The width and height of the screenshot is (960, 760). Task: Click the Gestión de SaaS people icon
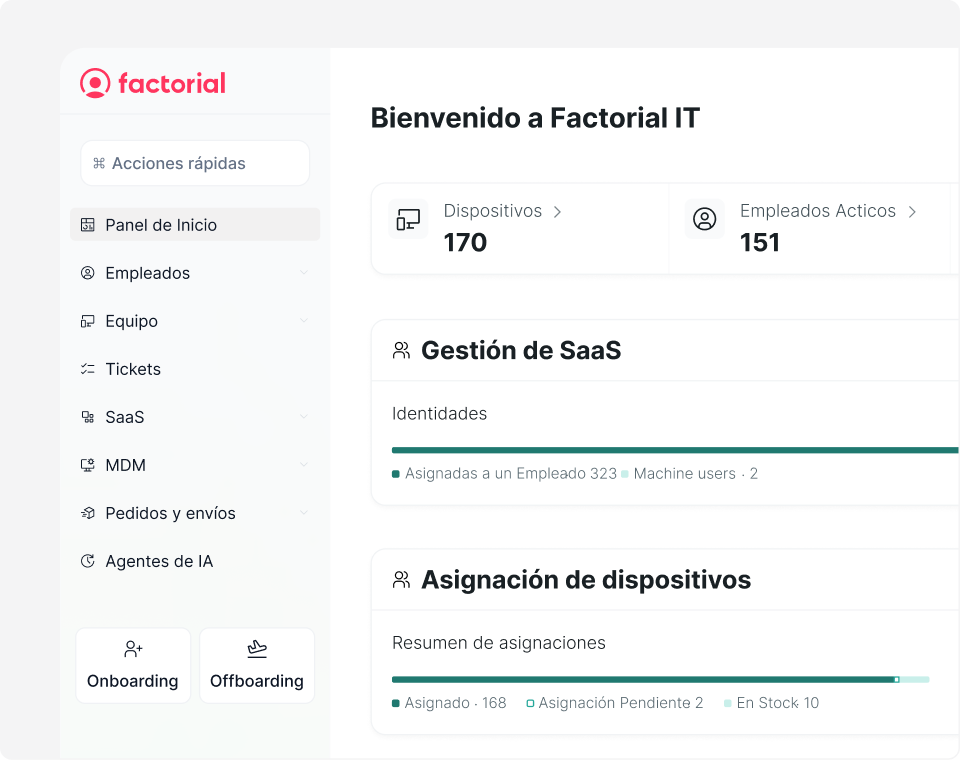401,351
